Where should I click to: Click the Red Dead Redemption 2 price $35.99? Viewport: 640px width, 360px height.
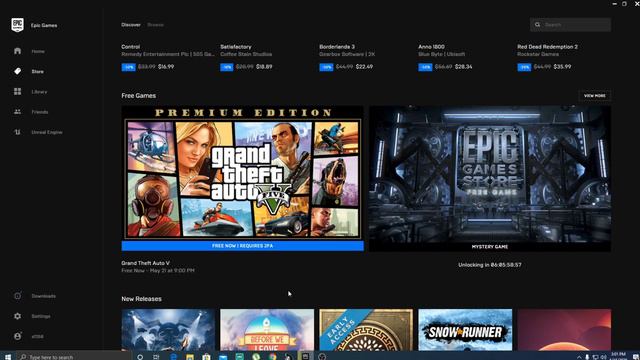coord(562,67)
